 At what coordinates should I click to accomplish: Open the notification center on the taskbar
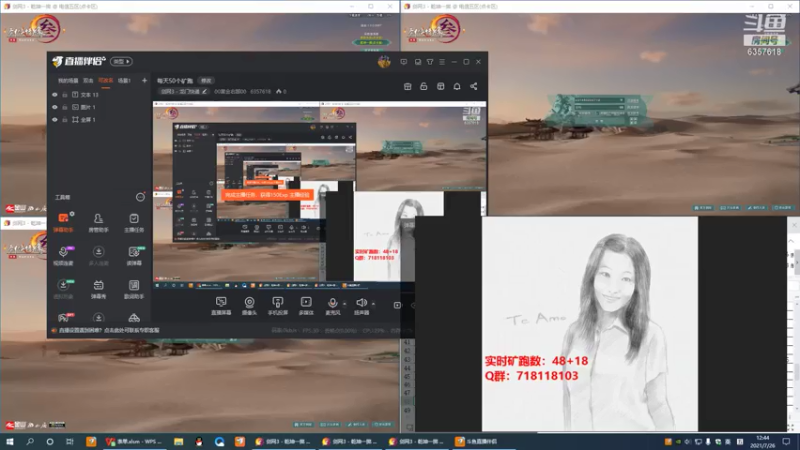pos(786,441)
